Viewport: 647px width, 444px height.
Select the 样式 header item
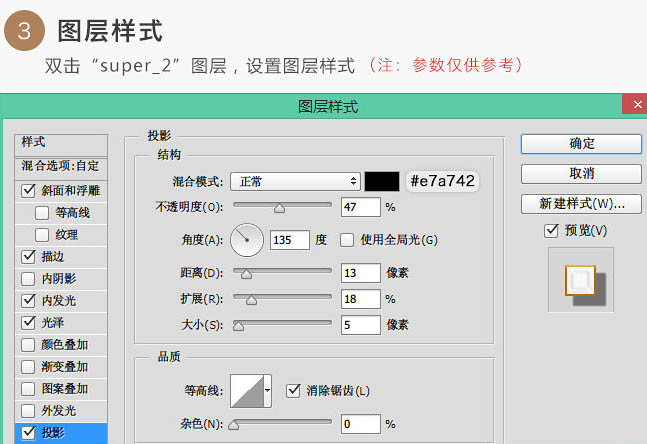(x=61, y=144)
